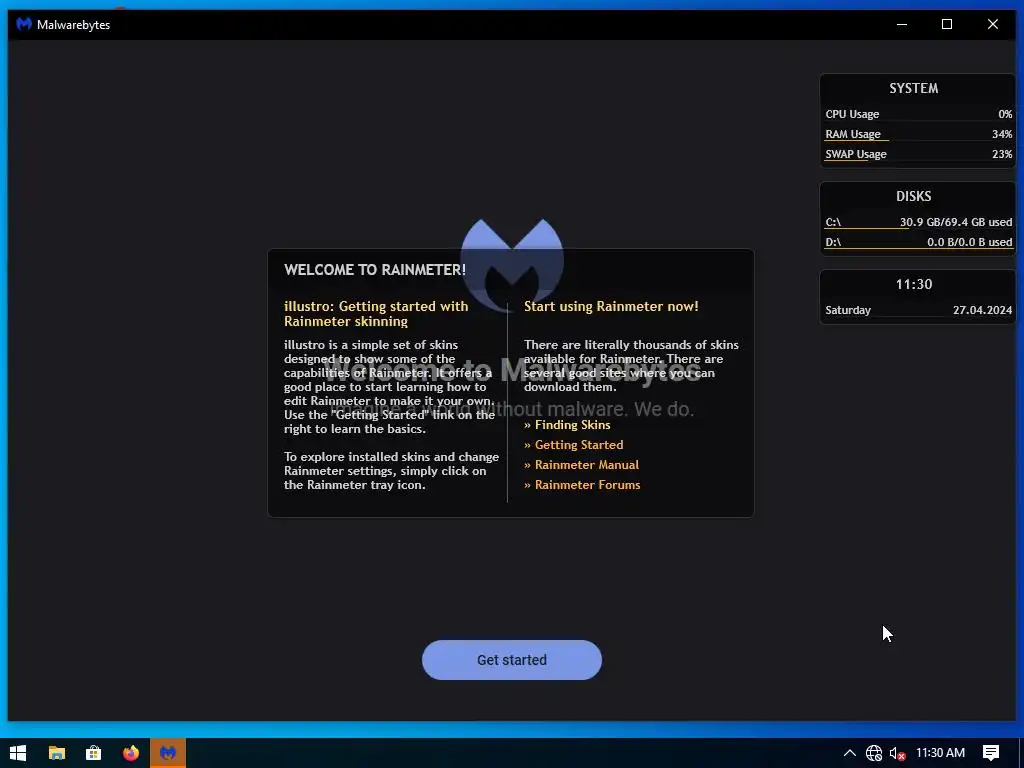The height and width of the screenshot is (768, 1024).
Task: Open File Explorer from taskbar
Action: click(x=57, y=753)
